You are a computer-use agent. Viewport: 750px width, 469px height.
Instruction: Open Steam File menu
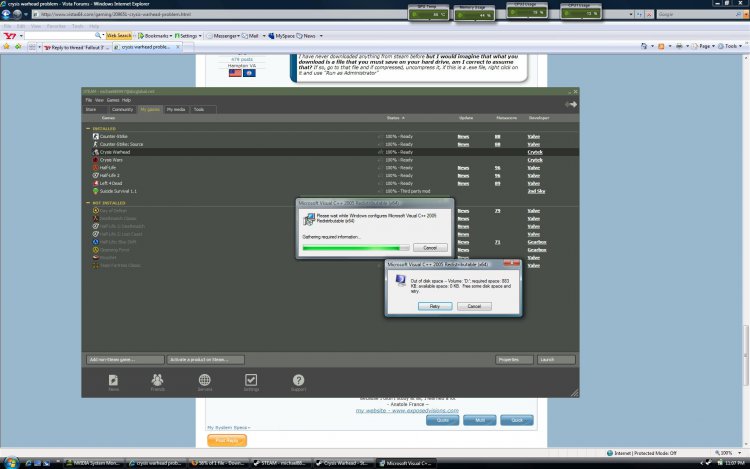tap(88, 100)
